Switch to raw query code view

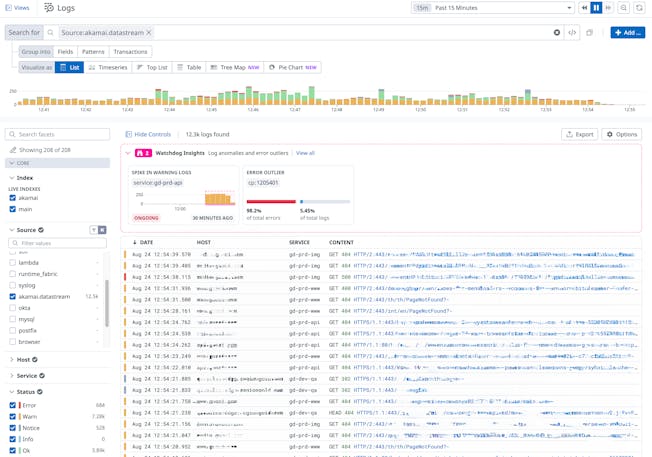[572, 32]
